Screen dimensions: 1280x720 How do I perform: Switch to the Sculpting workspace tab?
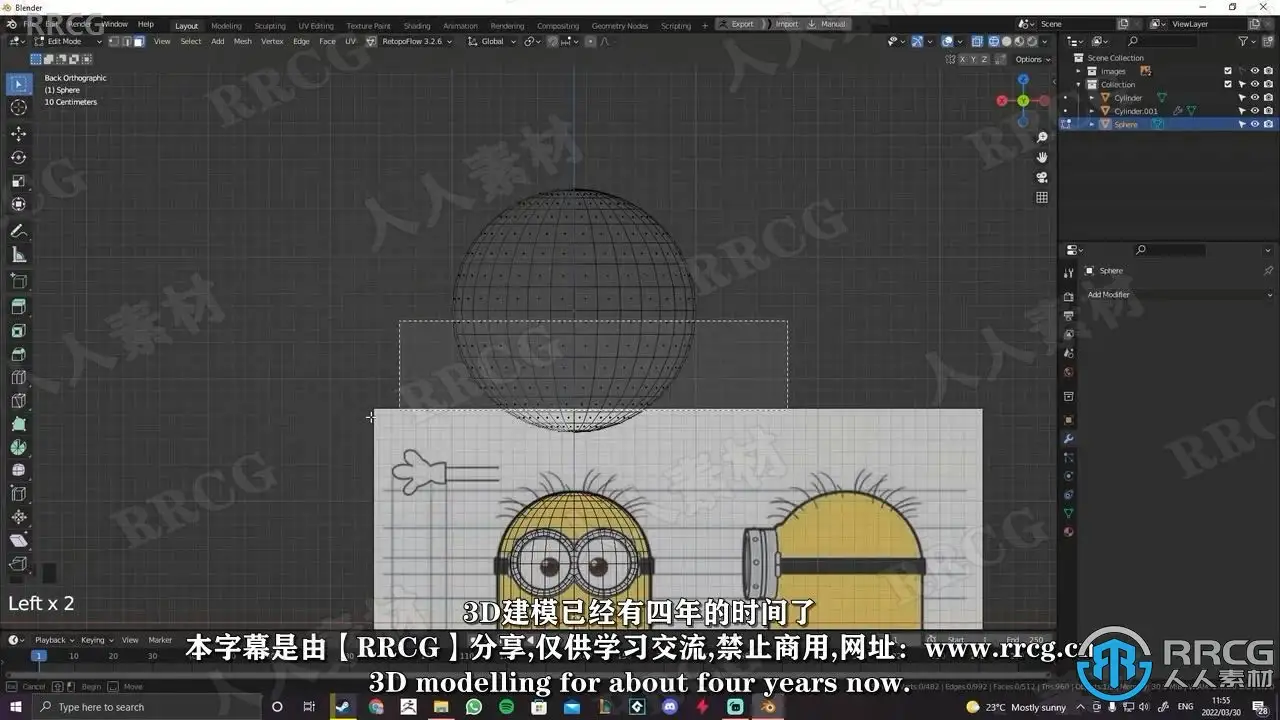pos(270,26)
